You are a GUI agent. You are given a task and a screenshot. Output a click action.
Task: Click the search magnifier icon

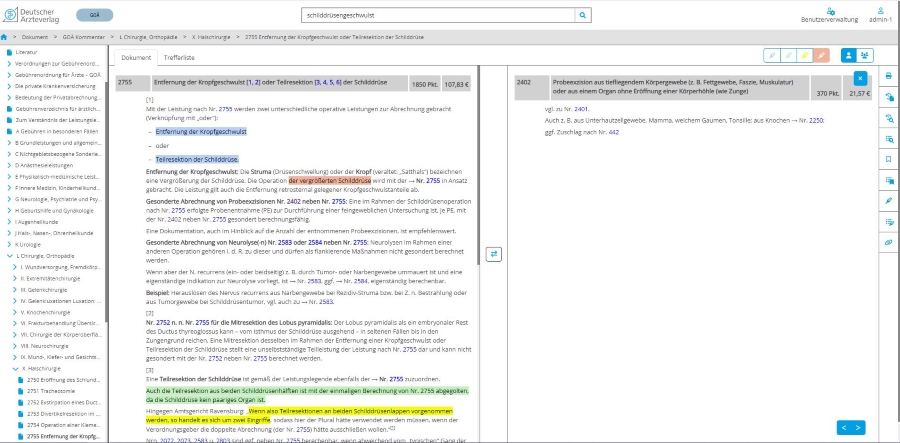[584, 16]
